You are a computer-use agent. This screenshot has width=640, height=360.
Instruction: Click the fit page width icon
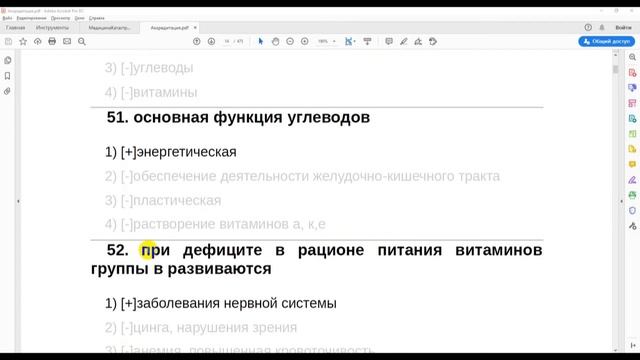point(348,41)
